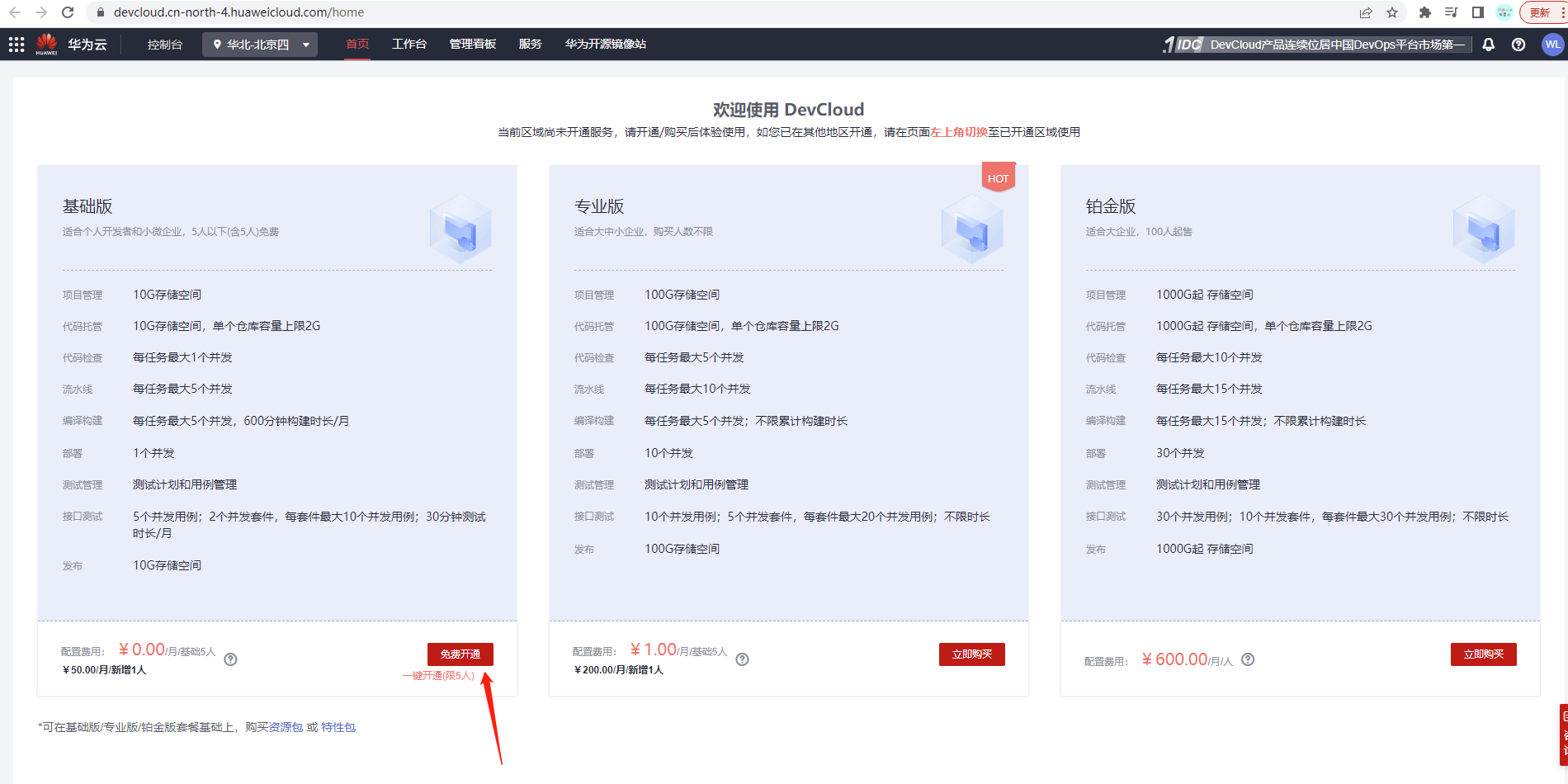This screenshot has width=1568, height=784.
Task: Open the apps grid menu icon
Action: pos(17,45)
